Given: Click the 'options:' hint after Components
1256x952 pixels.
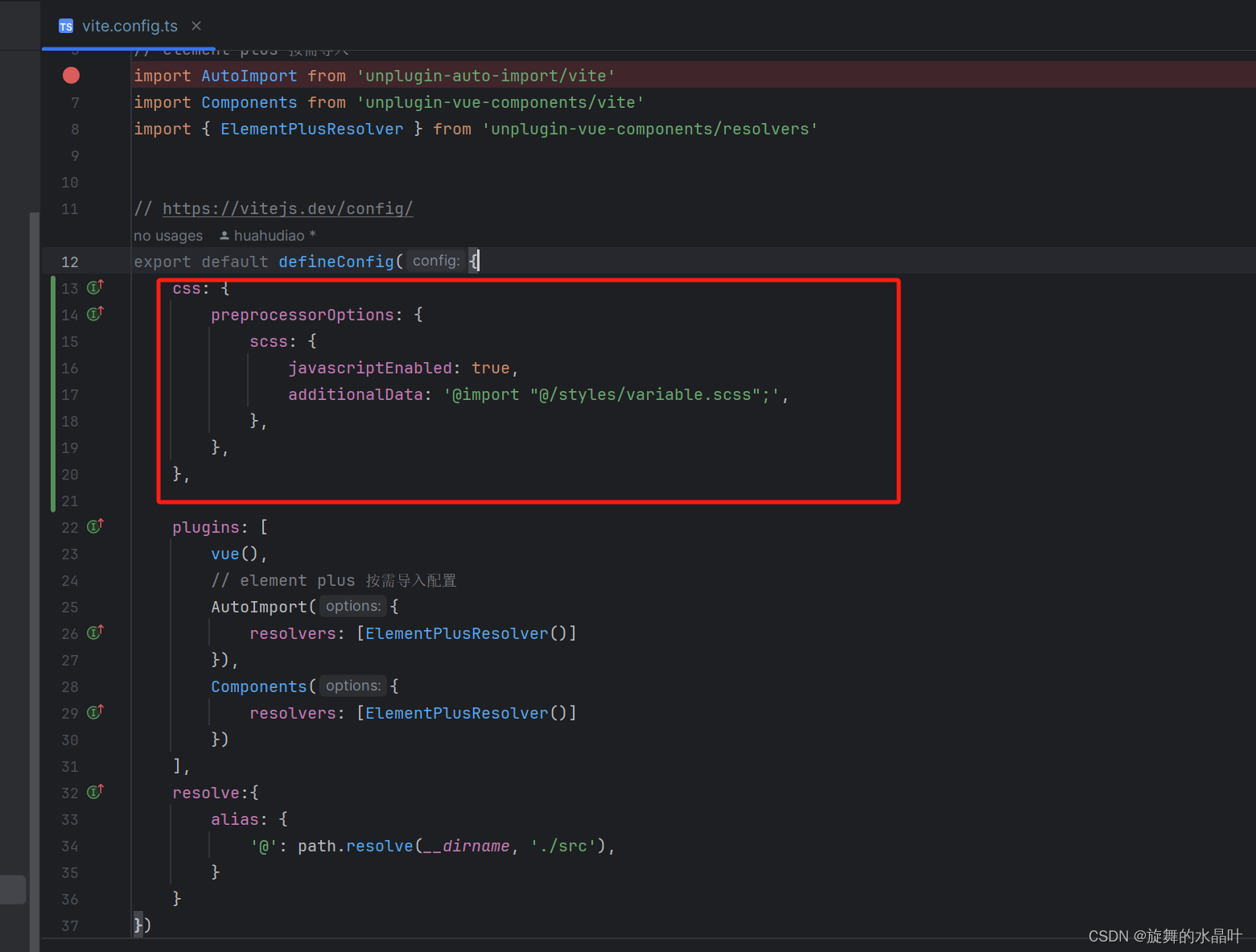Looking at the screenshot, I should [353, 686].
